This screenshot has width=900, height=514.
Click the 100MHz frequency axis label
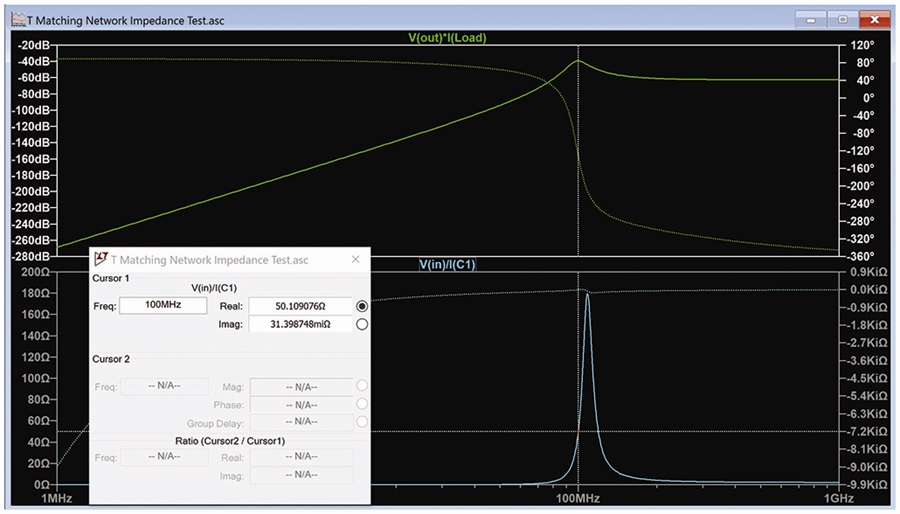[x=578, y=499]
